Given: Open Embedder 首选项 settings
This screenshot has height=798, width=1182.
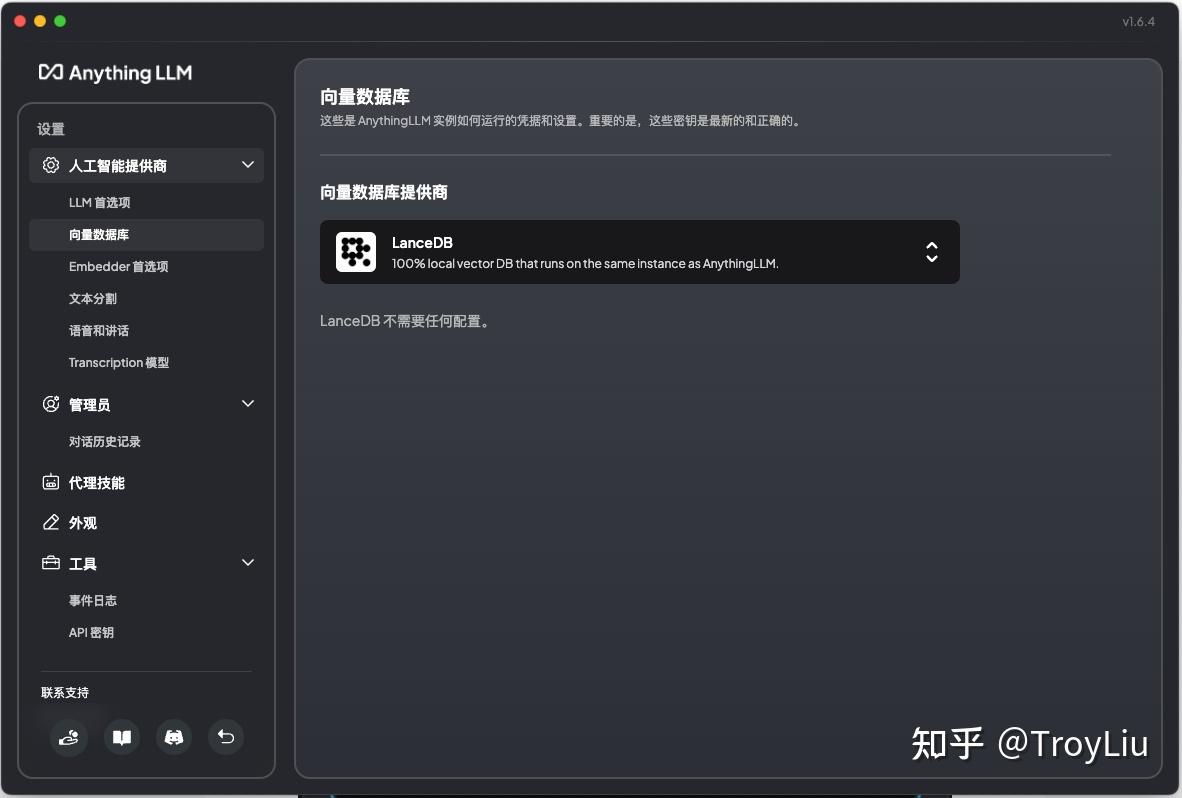Looking at the screenshot, I should coord(118,267).
